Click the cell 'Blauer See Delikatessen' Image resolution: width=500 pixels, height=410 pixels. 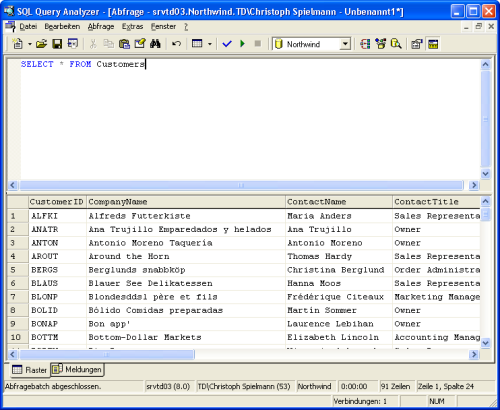click(186, 283)
